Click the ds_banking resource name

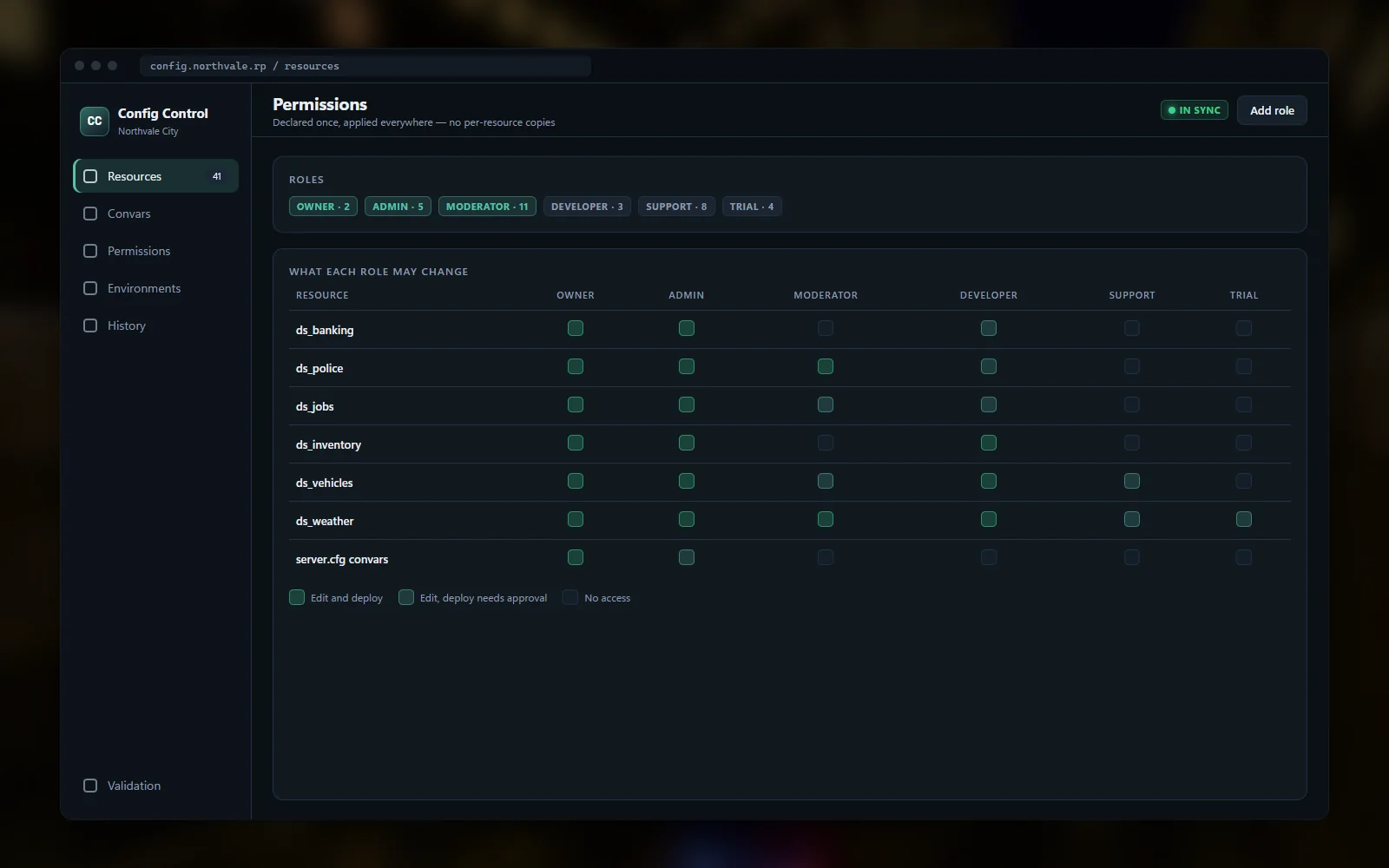click(x=325, y=330)
